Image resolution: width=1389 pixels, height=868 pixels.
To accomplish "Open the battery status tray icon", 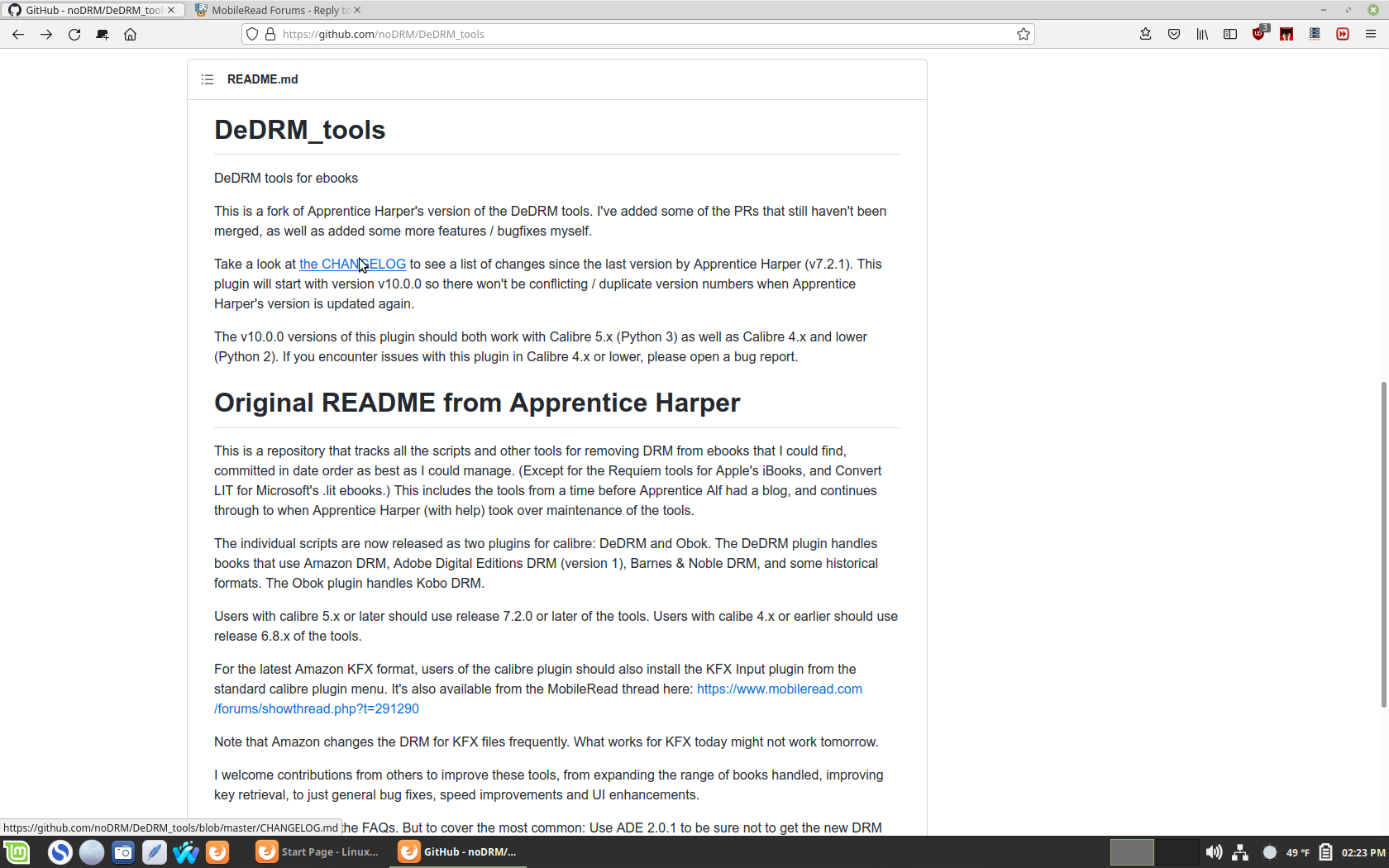I will click(x=1325, y=851).
